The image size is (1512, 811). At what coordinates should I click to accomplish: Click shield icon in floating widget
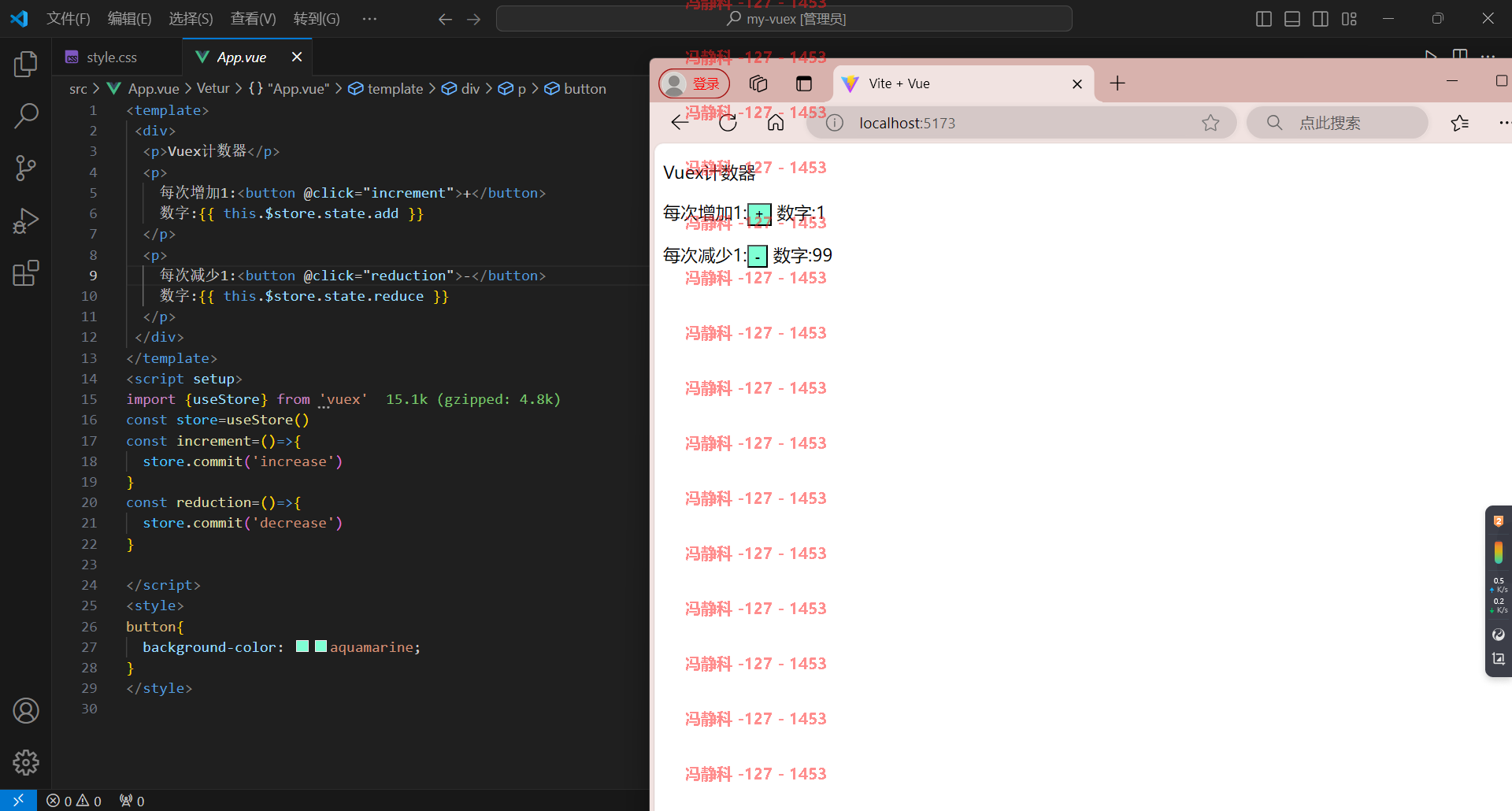(1498, 521)
